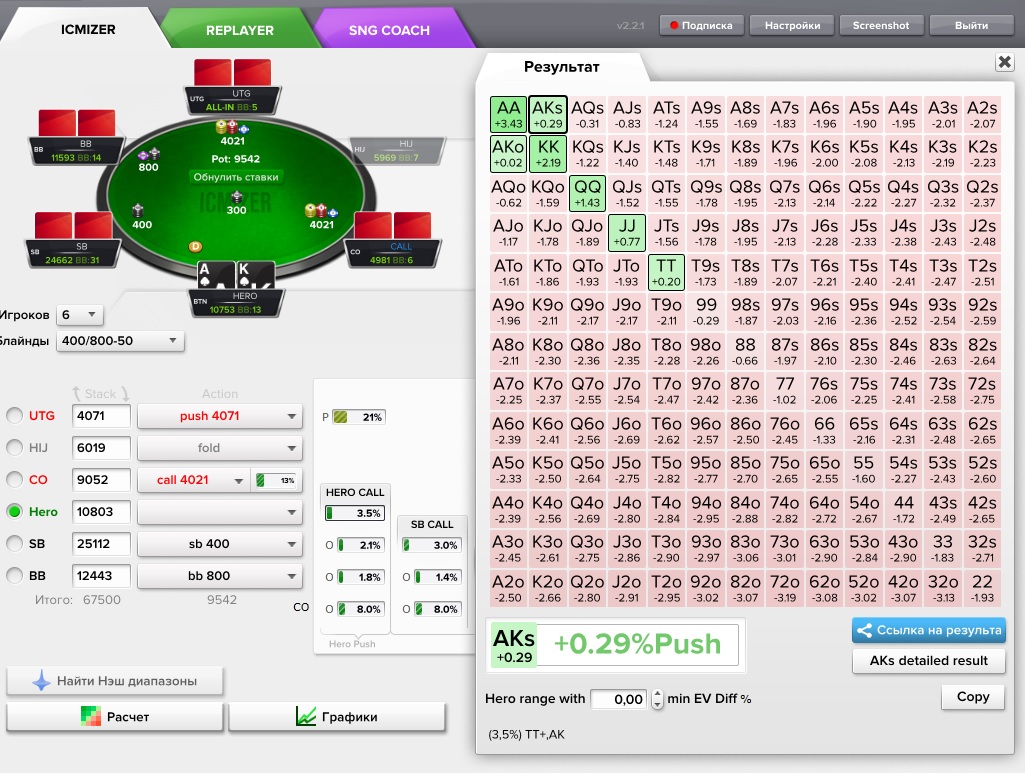1025x773 pixels.
Task: Select the AKo hand cell
Action: 508,154
